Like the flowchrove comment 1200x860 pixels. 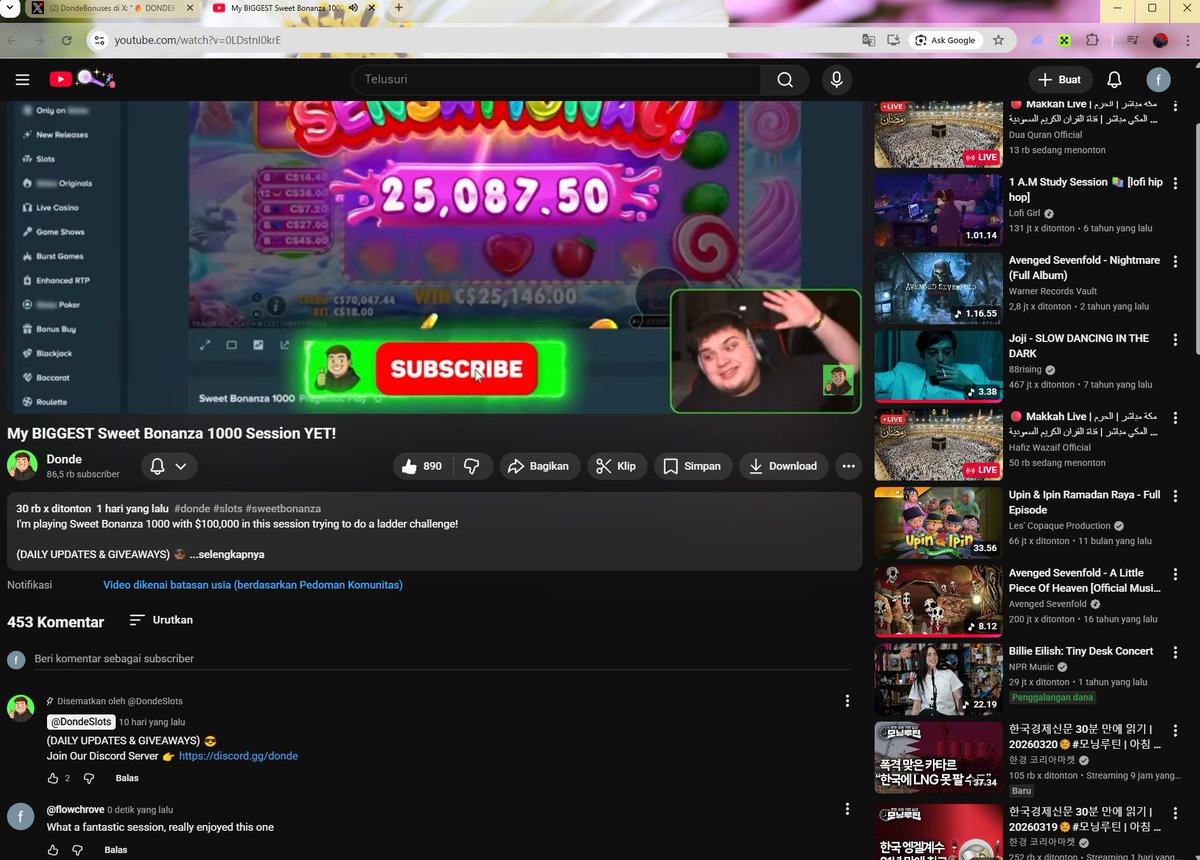(53, 850)
